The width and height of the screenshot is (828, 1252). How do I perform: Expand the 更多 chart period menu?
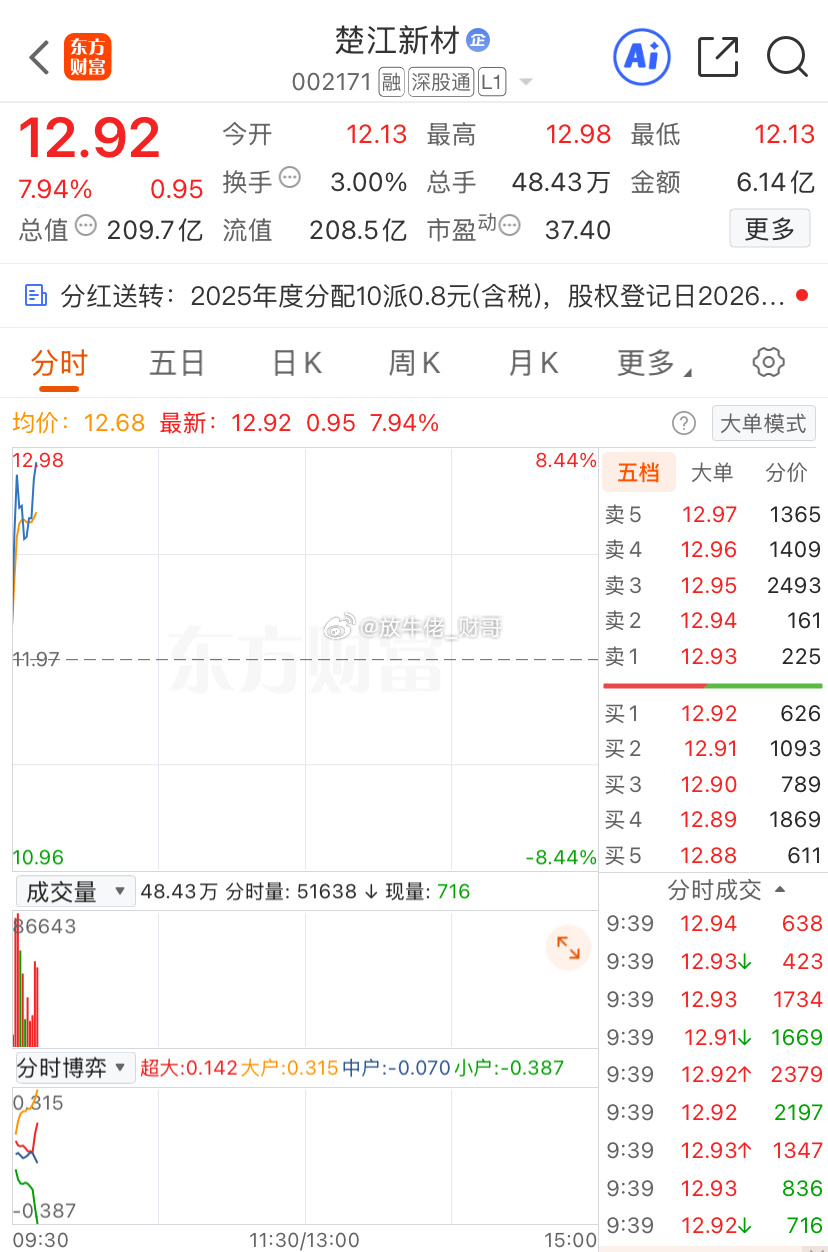(655, 363)
